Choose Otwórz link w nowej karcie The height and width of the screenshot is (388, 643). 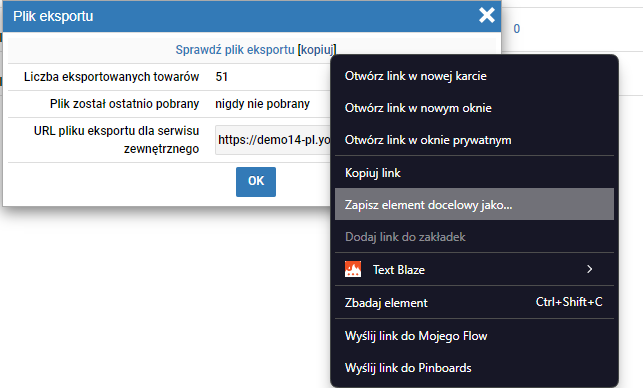click(474, 76)
